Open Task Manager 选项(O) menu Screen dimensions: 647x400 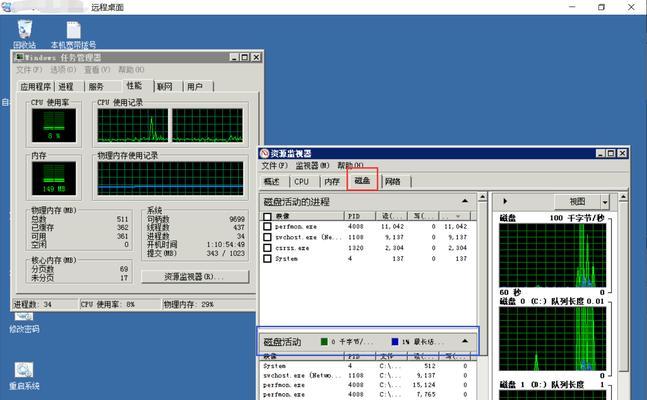[63, 70]
